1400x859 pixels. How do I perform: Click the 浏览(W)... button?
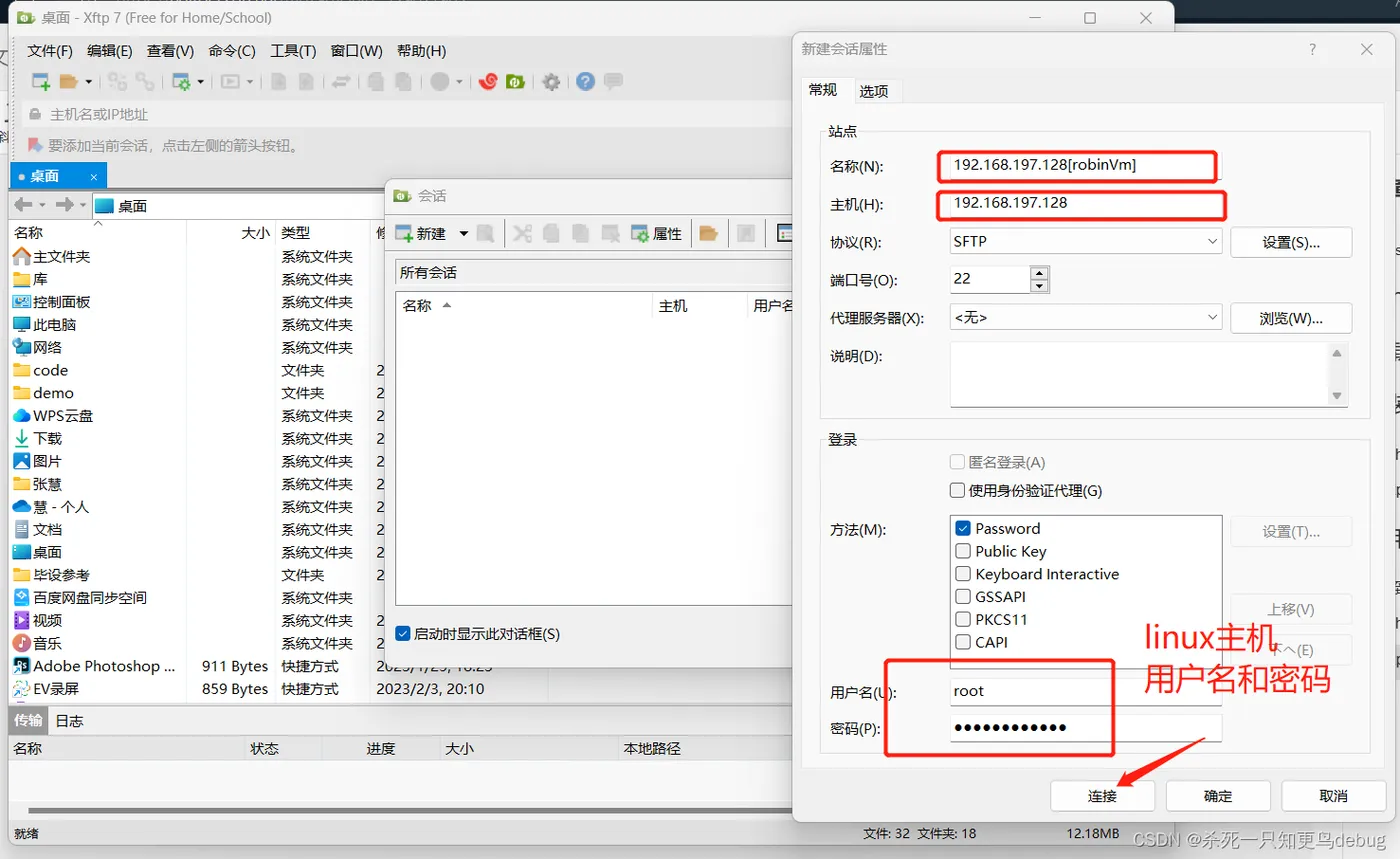coord(1291,318)
